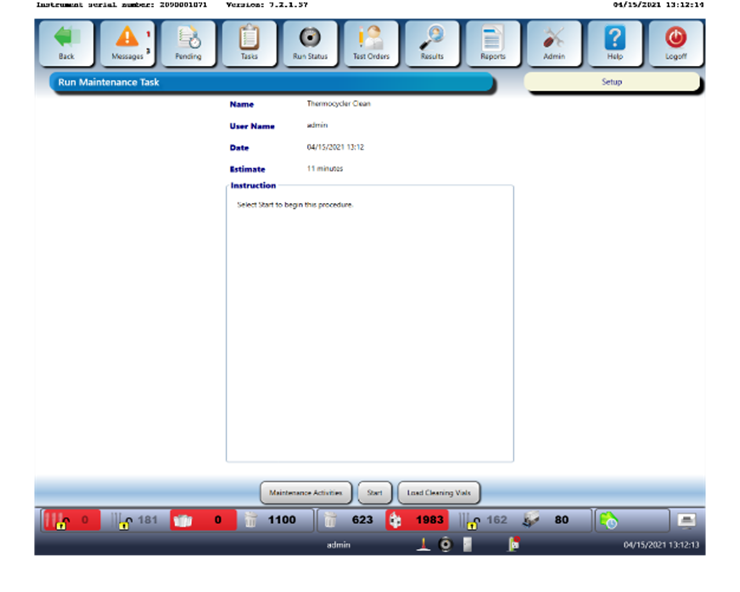The image size is (740, 592).
Task: Switch to the Setup tab
Action: (x=611, y=82)
